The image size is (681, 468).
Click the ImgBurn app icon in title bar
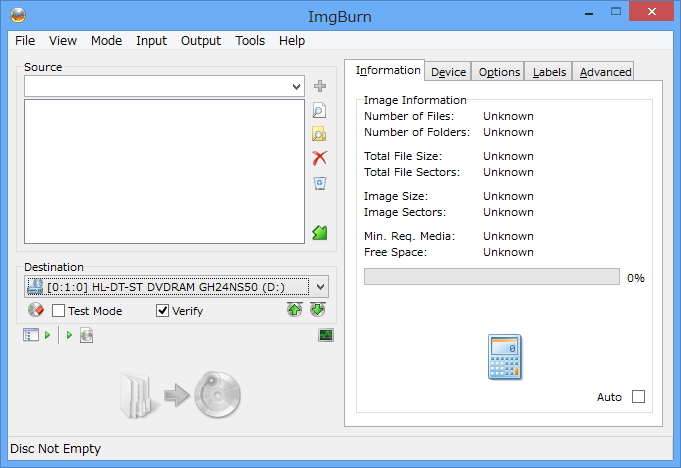click(18, 15)
